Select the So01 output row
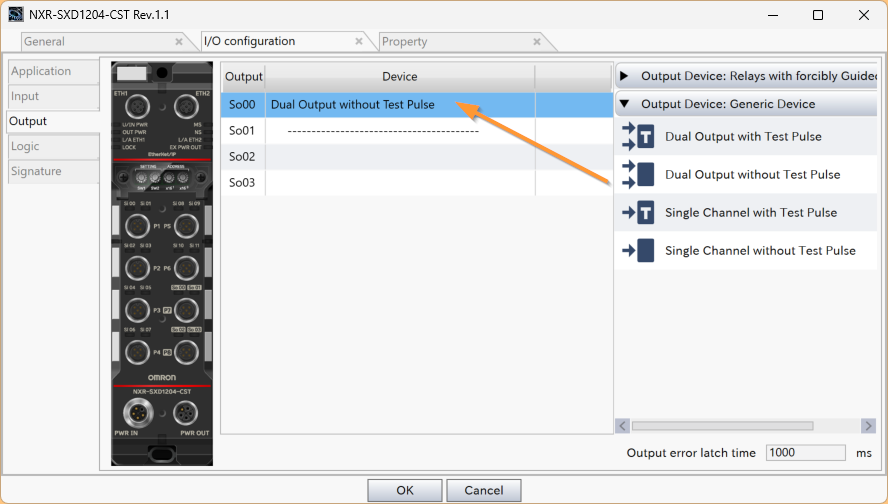Image resolution: width=888 pixels, height=504 pixels. click(x=417, y=131)
